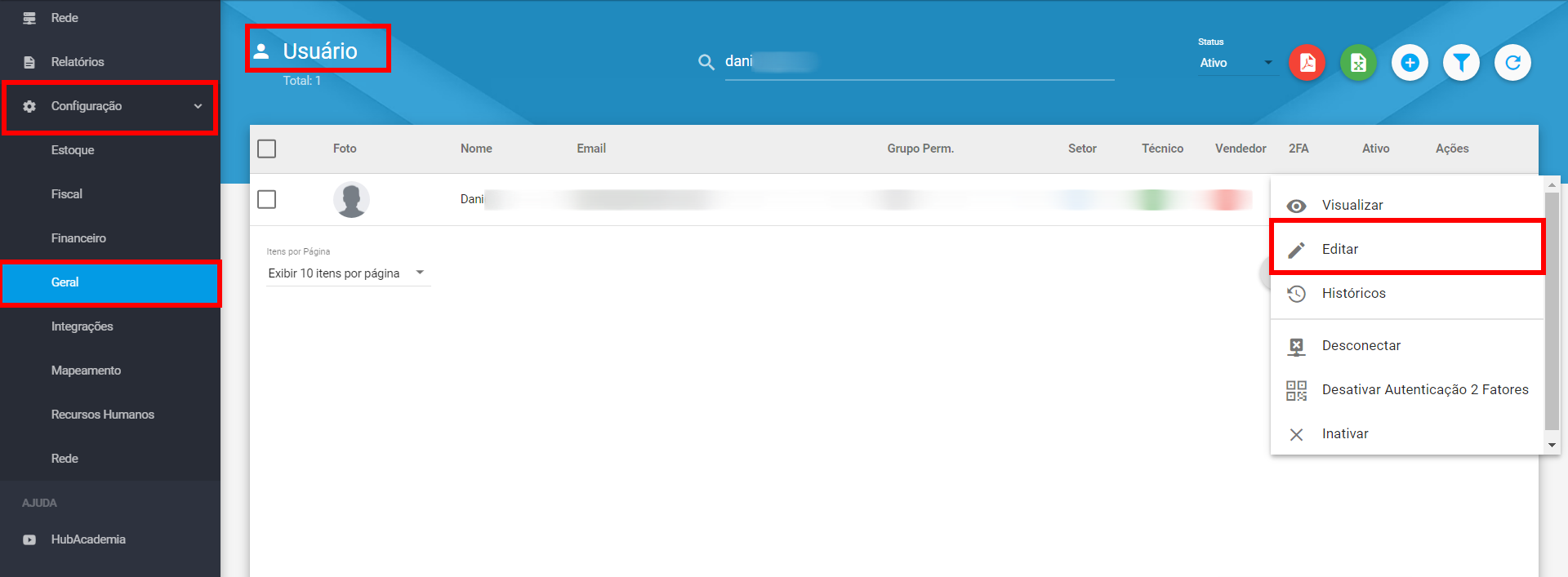1568x577 pixels.
Task: Refresh the user list
Action: (1512, 63)
